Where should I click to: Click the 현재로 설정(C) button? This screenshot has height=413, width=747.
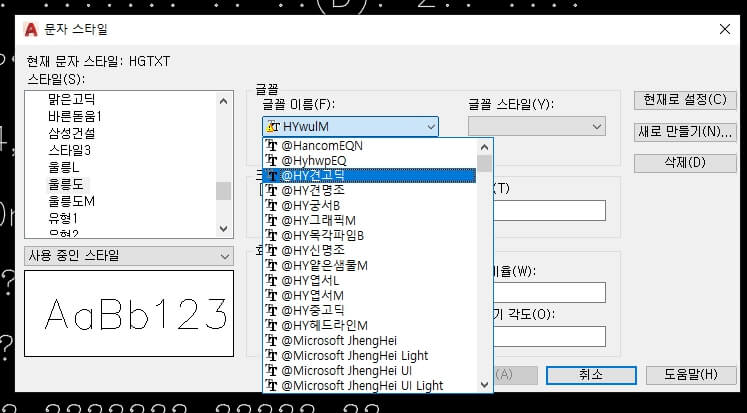click(x=685, y=100)
